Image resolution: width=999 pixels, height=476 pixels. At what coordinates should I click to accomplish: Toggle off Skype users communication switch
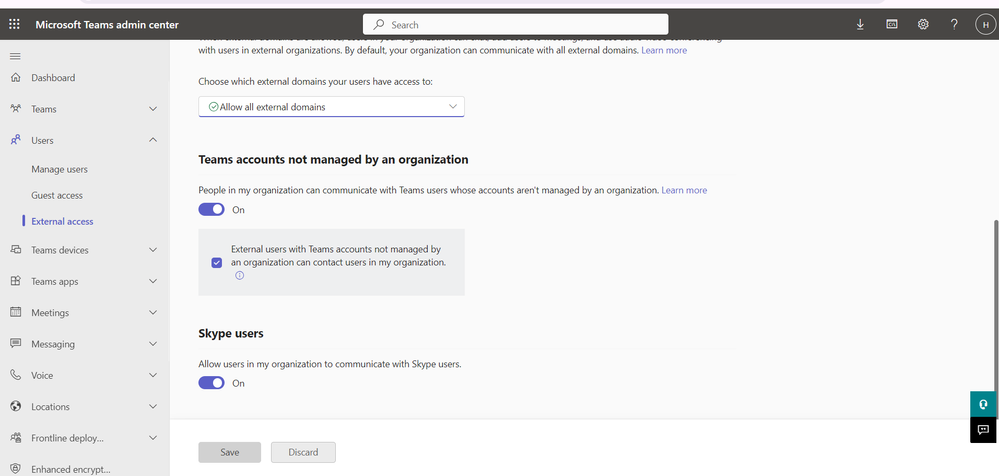(x=212, y=383)
